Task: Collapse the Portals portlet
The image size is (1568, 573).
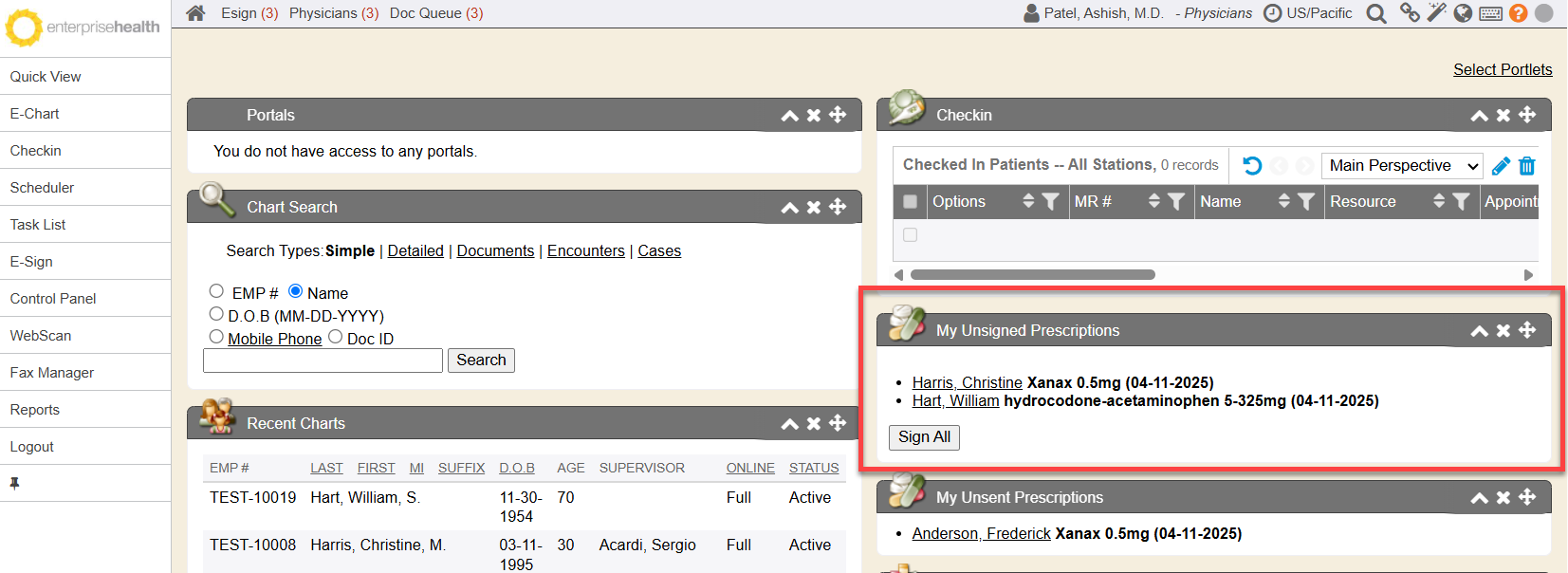Action: (x=789, y=116)
